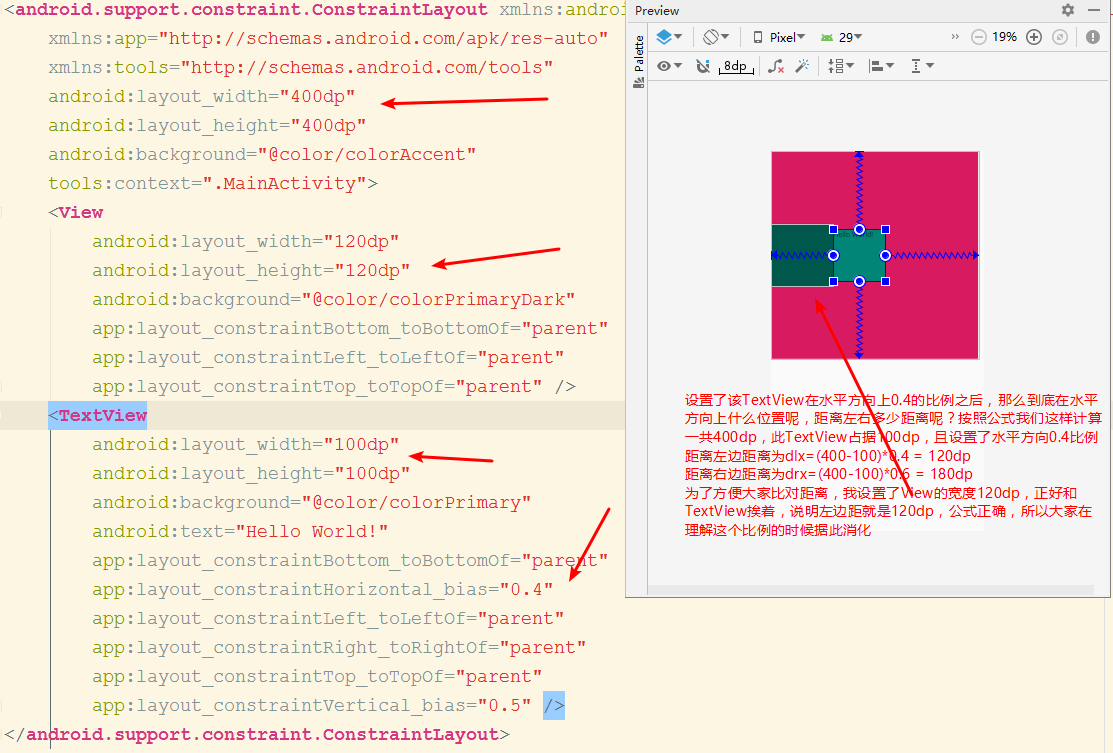The width and height of the screenshot is (1113, 753).
Task: Click the opening android.support.constraint.ConstraintLayout tag
Action: click(x=246, y=10)
